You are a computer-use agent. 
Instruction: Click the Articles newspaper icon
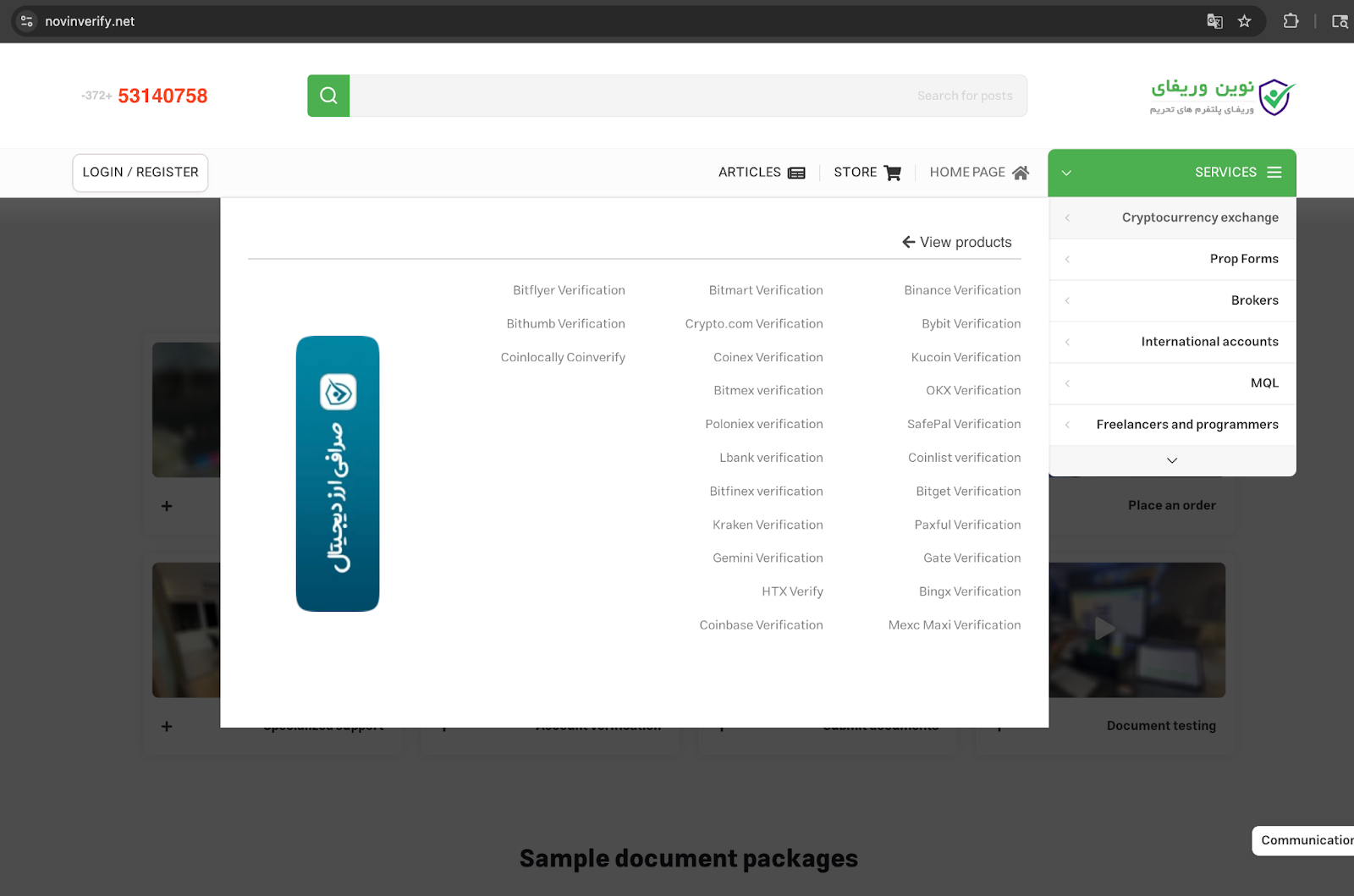pos(796,173)
